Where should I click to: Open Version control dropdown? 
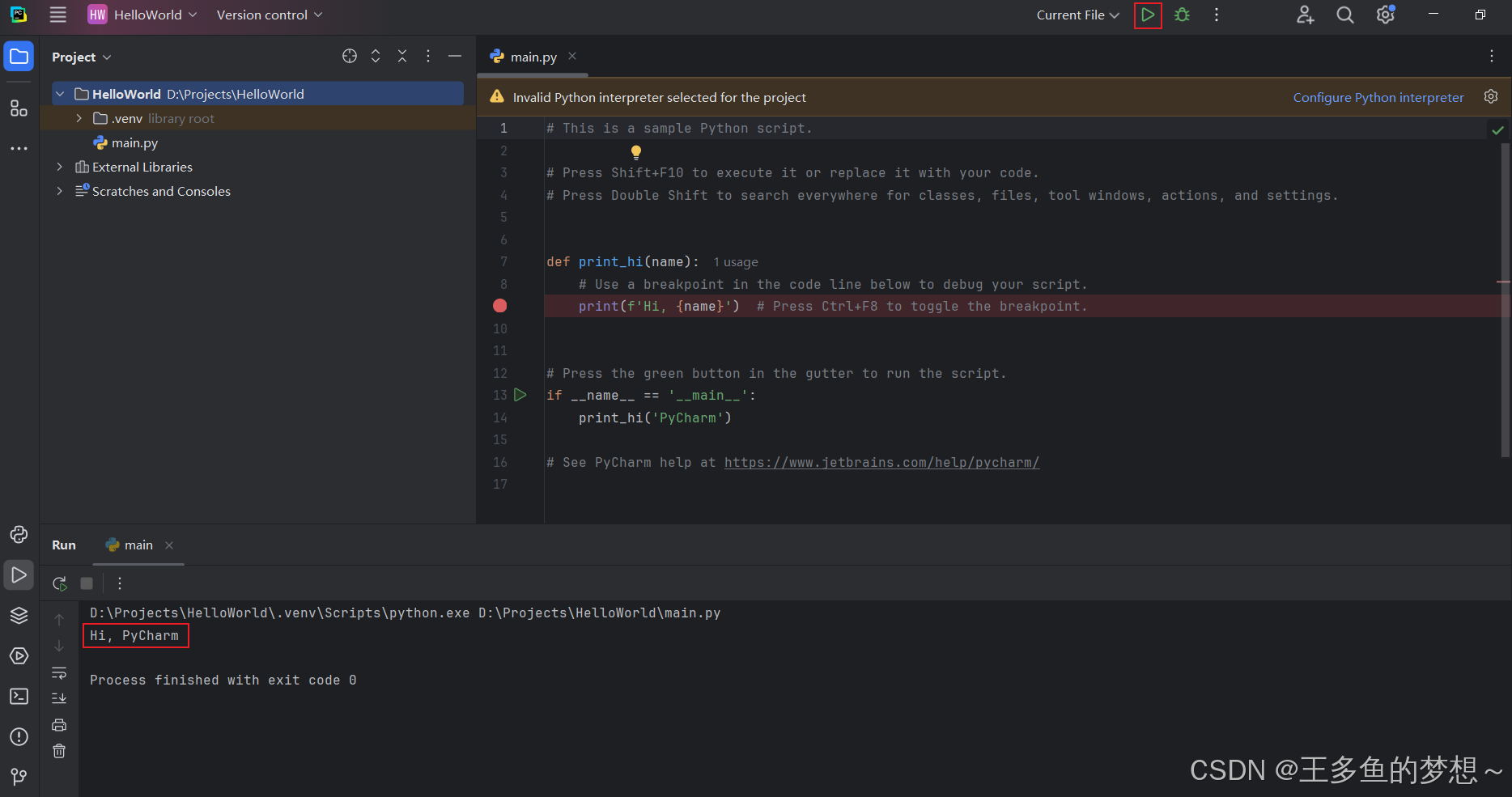click(270, 15)
